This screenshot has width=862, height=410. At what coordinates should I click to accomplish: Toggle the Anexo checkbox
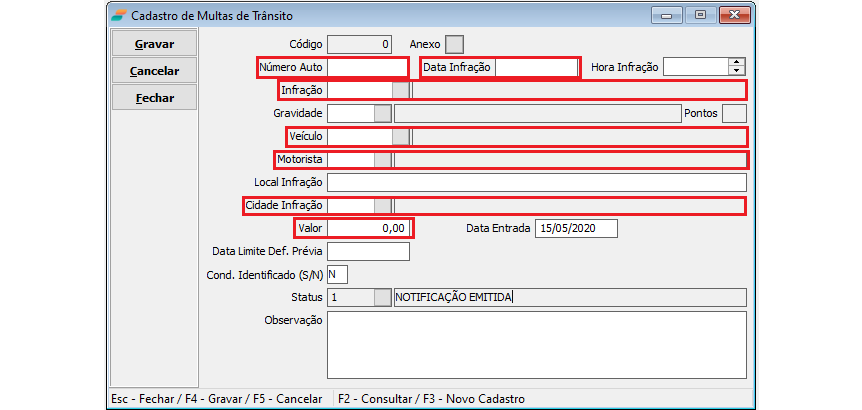click(x=454, y=44)
